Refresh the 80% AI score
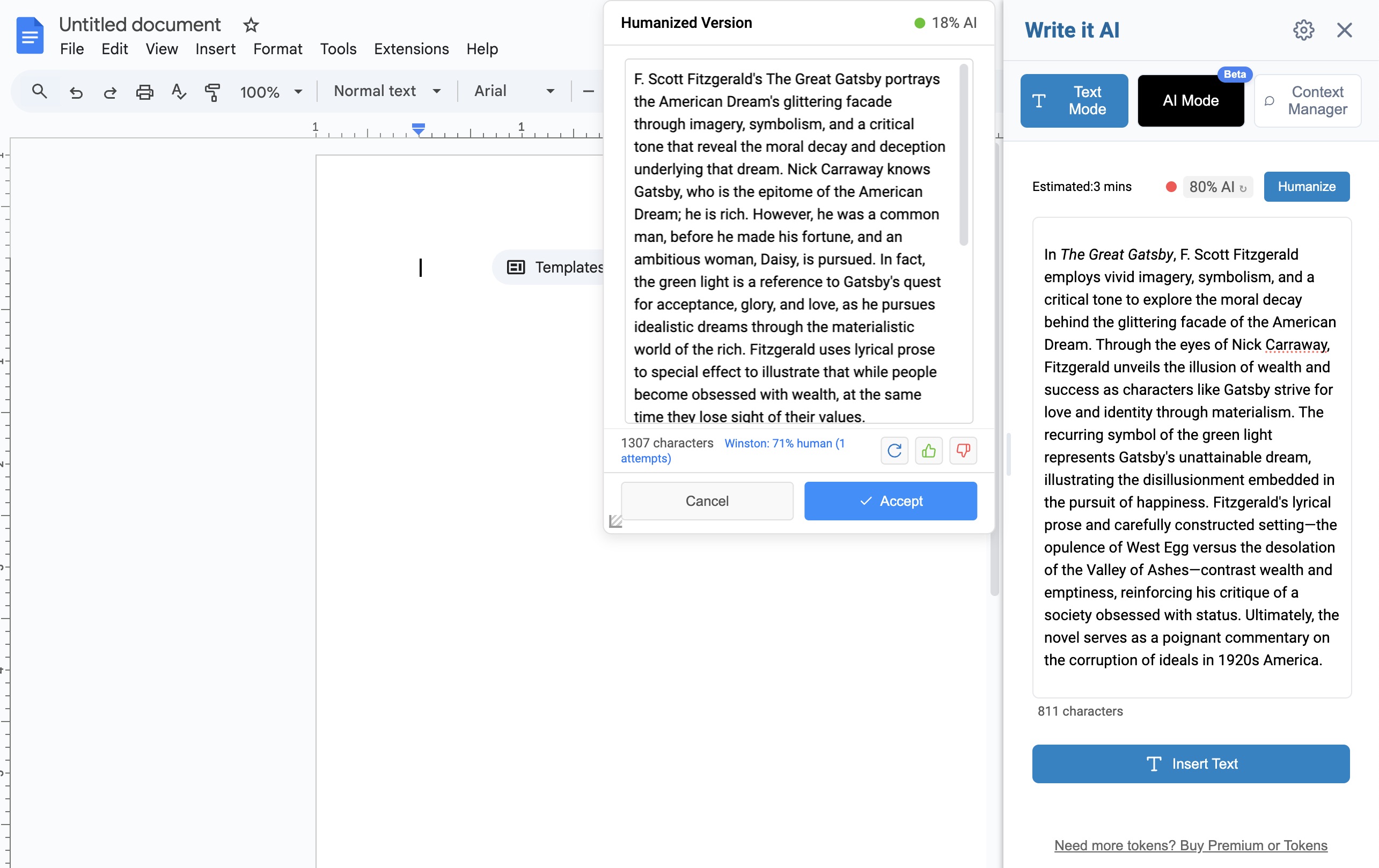1379x868 pixels. pos(1243,188)
